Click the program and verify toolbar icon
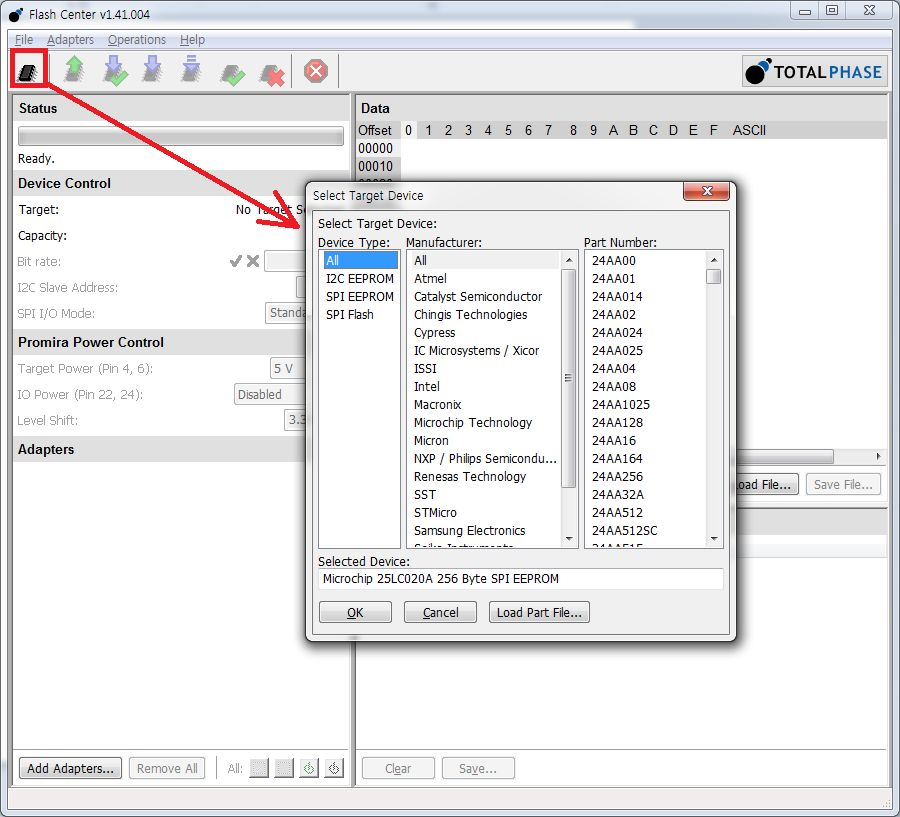The image size is (900, 817). 115,71
